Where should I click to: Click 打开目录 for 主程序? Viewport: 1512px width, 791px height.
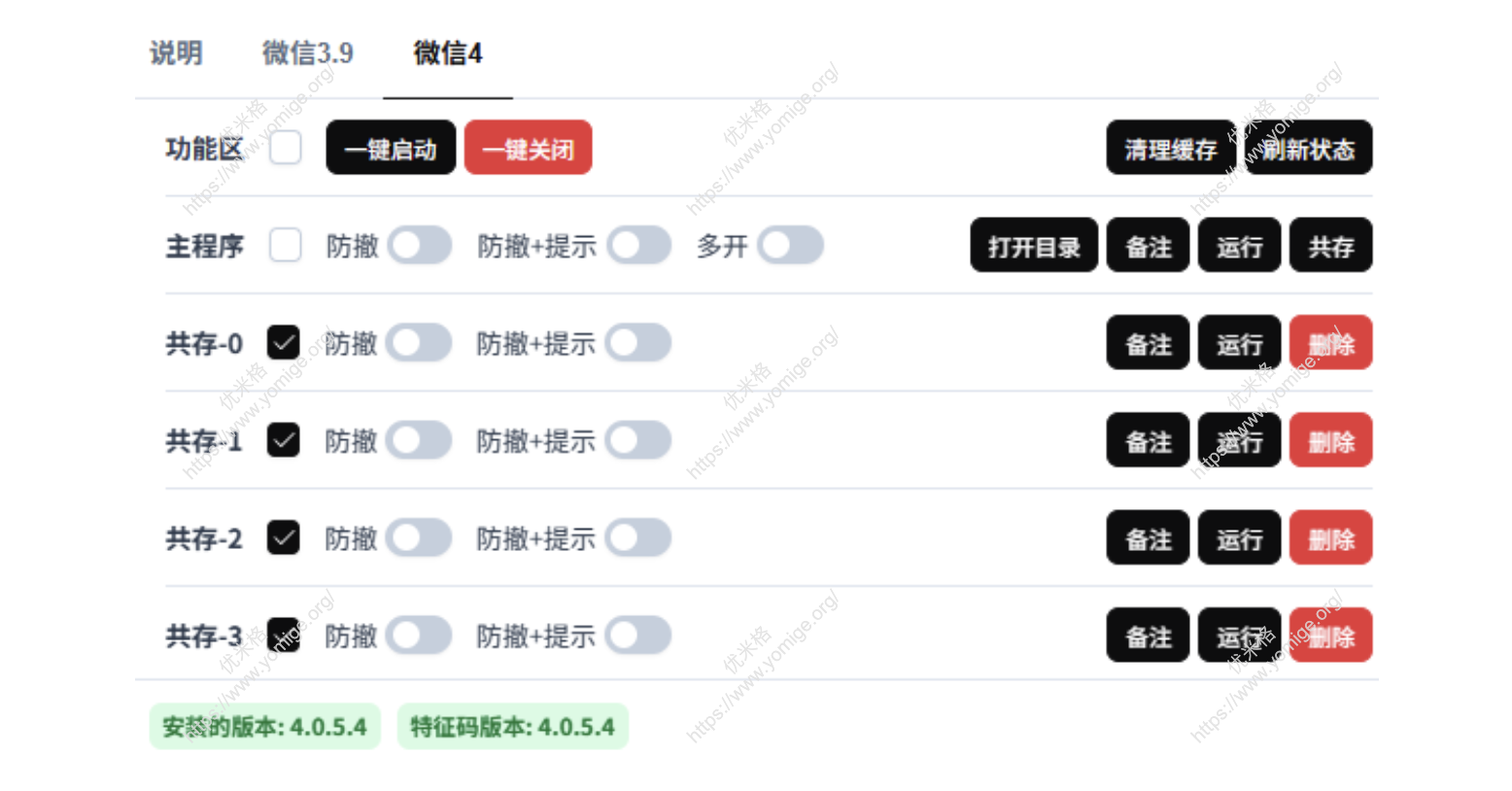1034,246
